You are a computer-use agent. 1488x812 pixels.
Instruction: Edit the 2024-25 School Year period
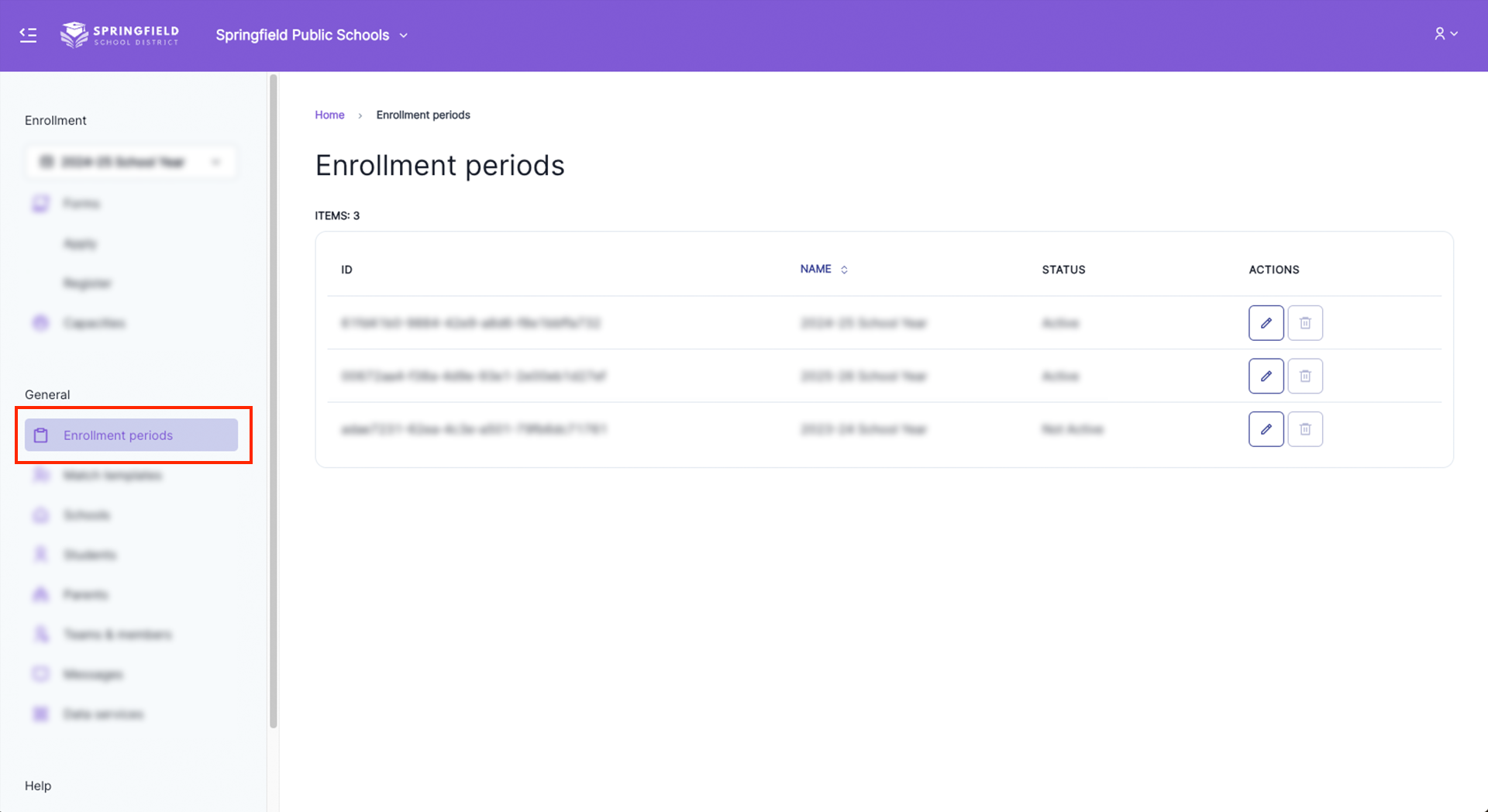pyautogui.click(x=1266, y=323)
